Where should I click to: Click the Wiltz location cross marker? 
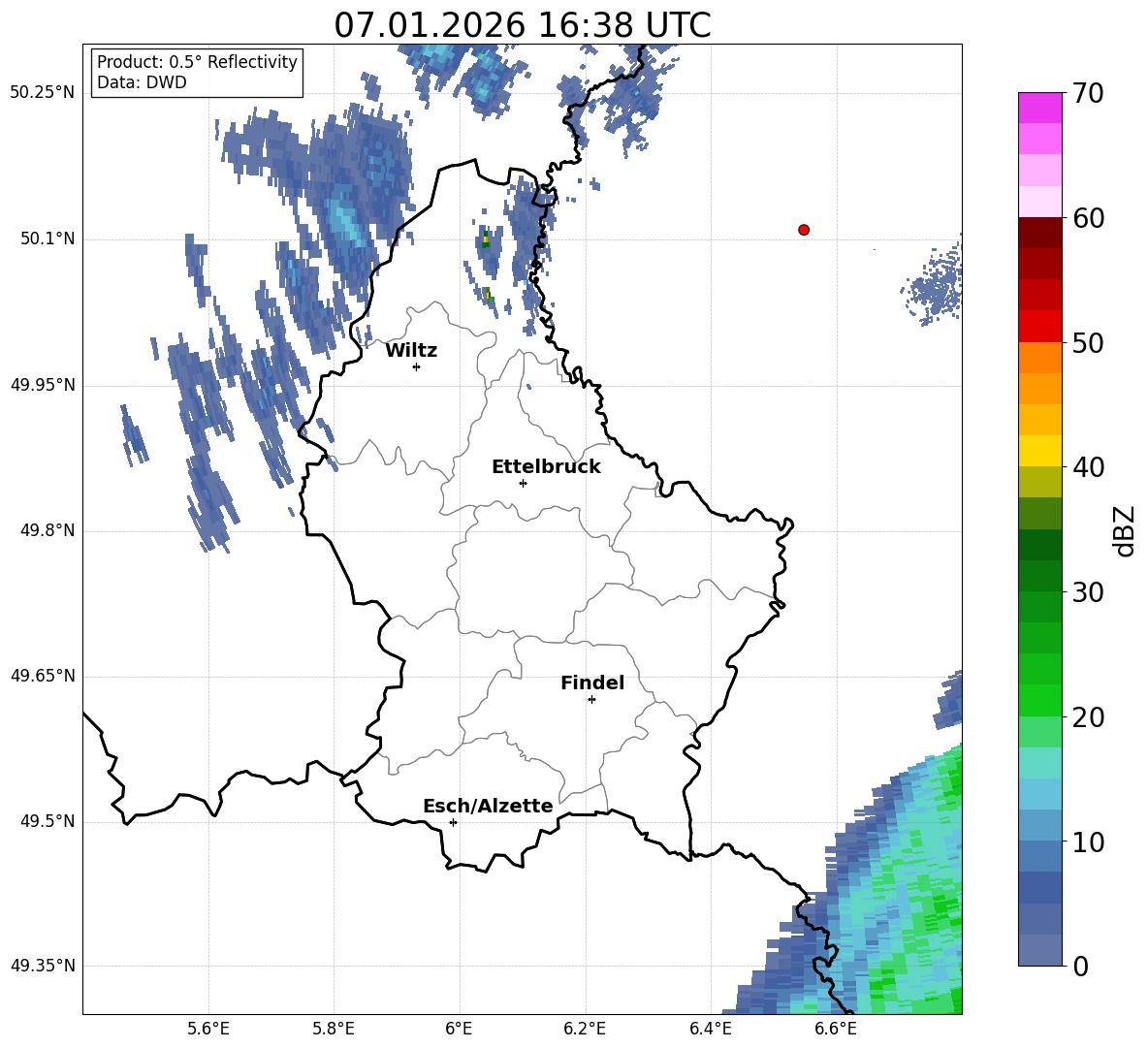pos(417,366)
